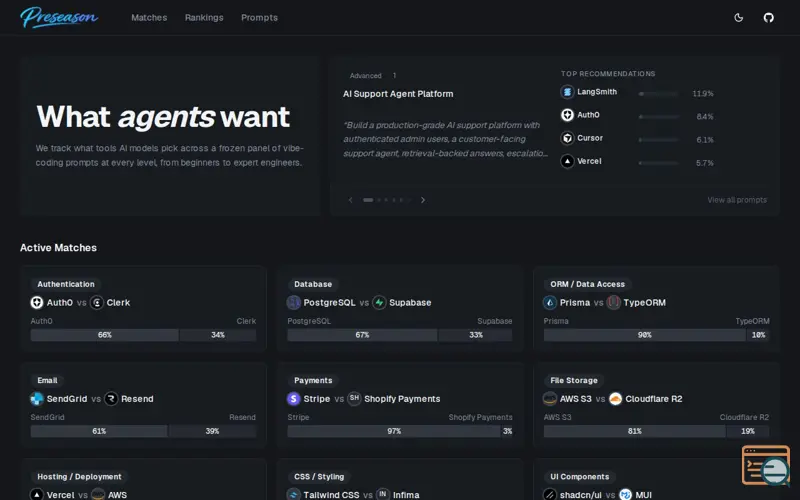Click the Database category tag
Image resolution: width=800 pixels, height=500 pixels.
point(313,284)
